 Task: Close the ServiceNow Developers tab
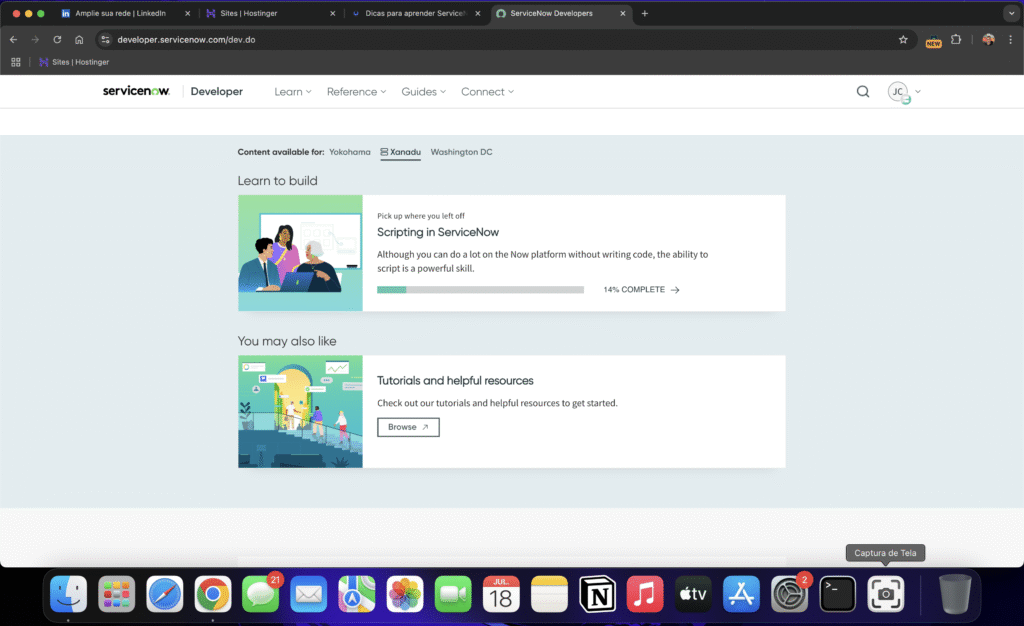[622, 13]
